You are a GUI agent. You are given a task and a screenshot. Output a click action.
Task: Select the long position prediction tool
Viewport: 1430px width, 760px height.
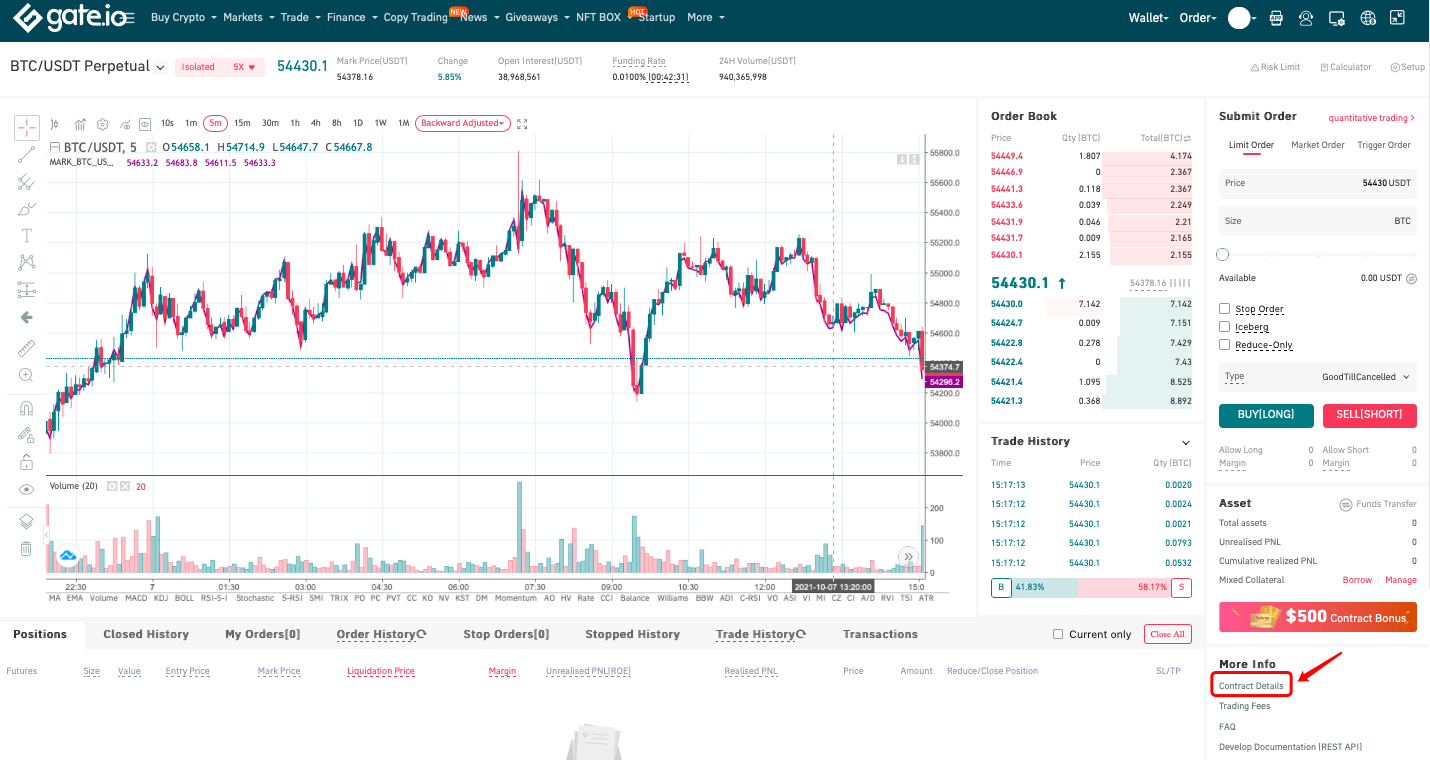pos(27,290)
